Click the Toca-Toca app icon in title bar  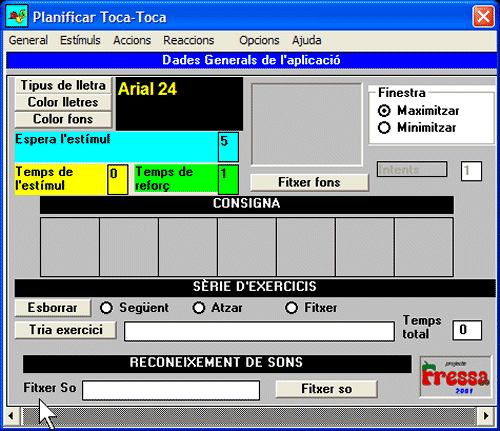pos(17,16)
